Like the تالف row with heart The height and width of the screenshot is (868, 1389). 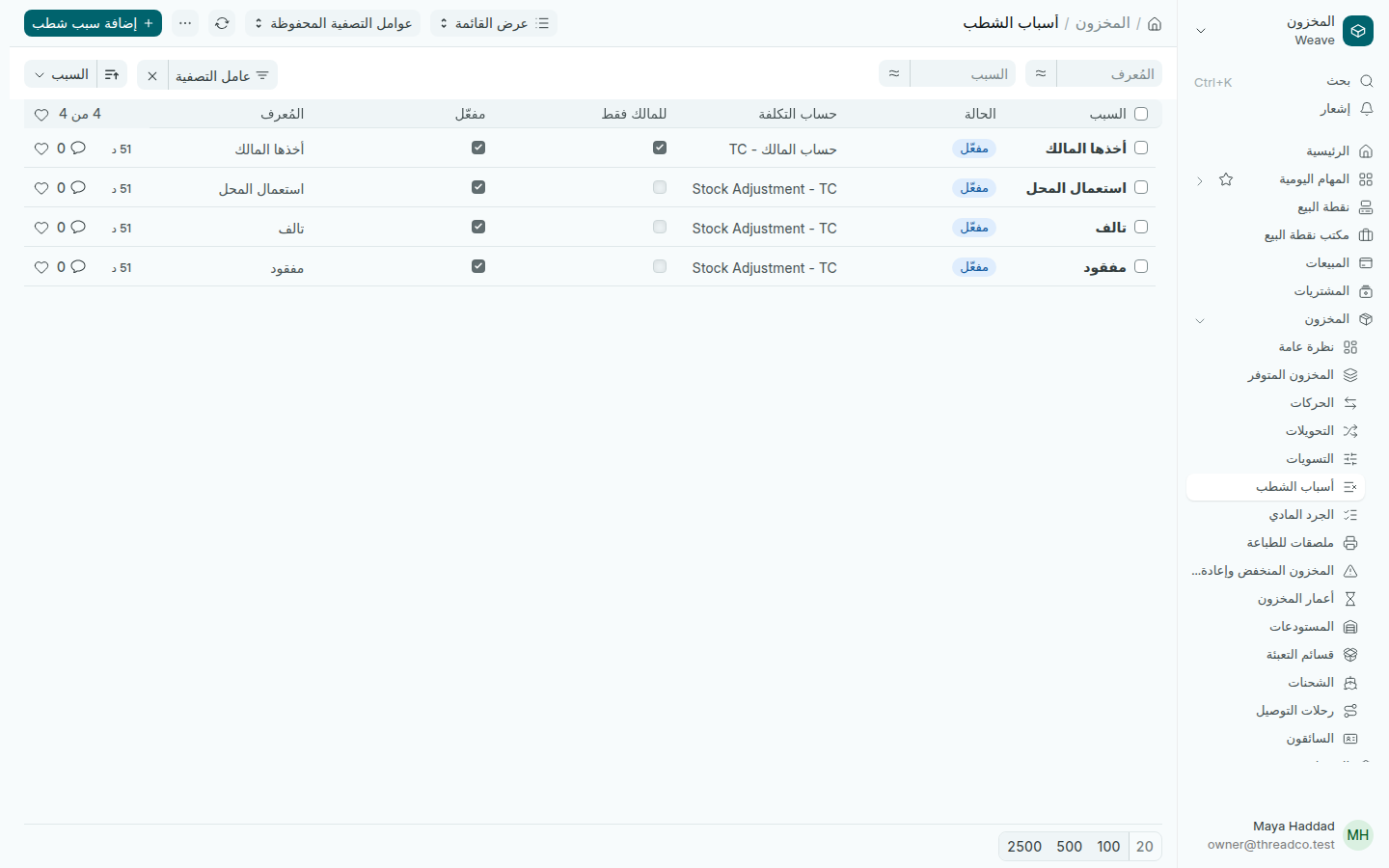click(x=41, y=228)
